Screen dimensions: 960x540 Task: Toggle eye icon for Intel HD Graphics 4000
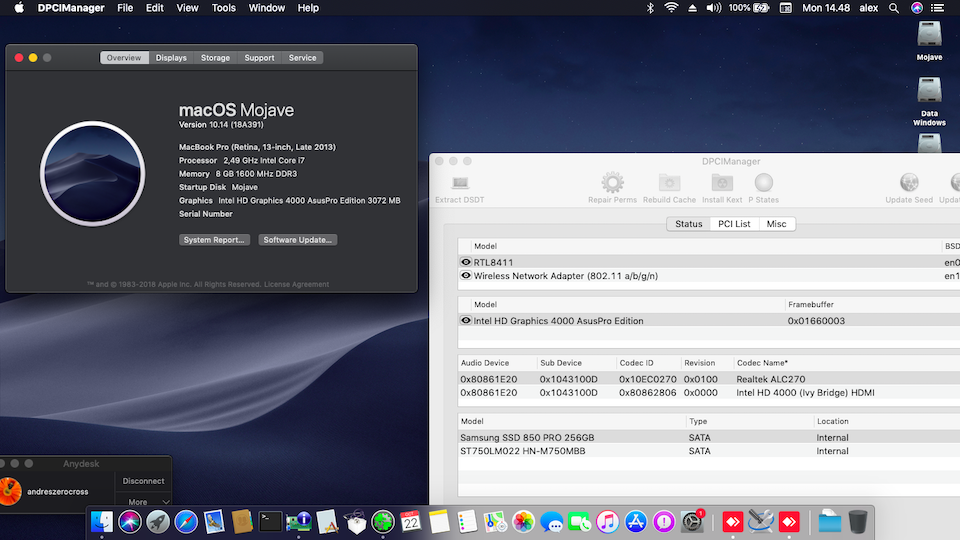[x=466, y=321]
